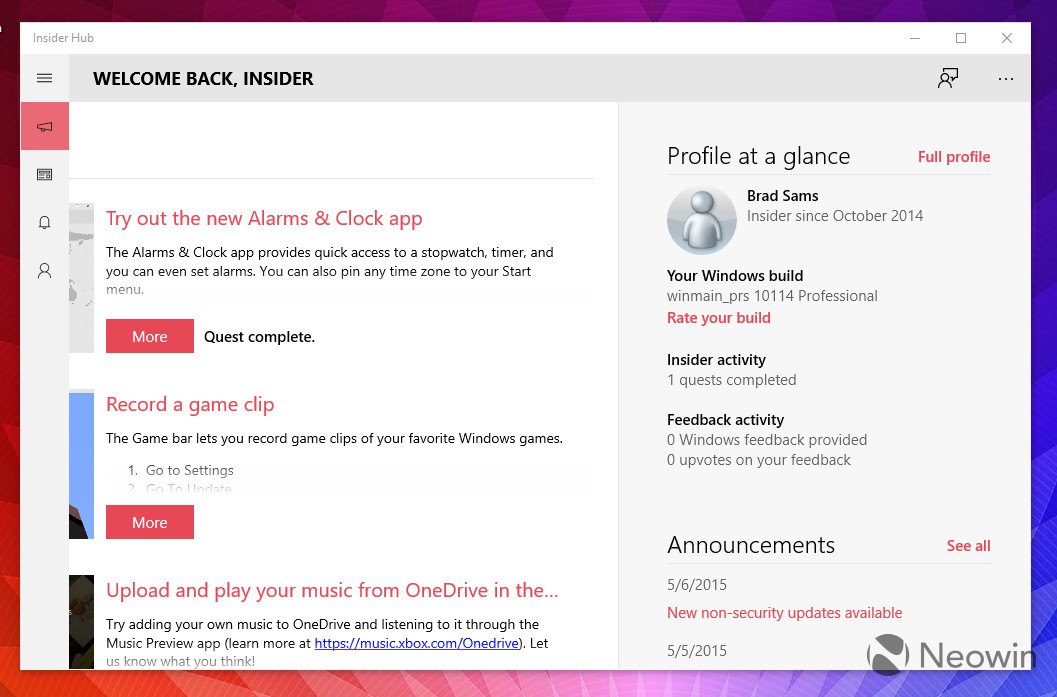Screen dimensions: 1057x697
Task: Click the 'Profile at a glance' heading
Action: pos(758,156)
